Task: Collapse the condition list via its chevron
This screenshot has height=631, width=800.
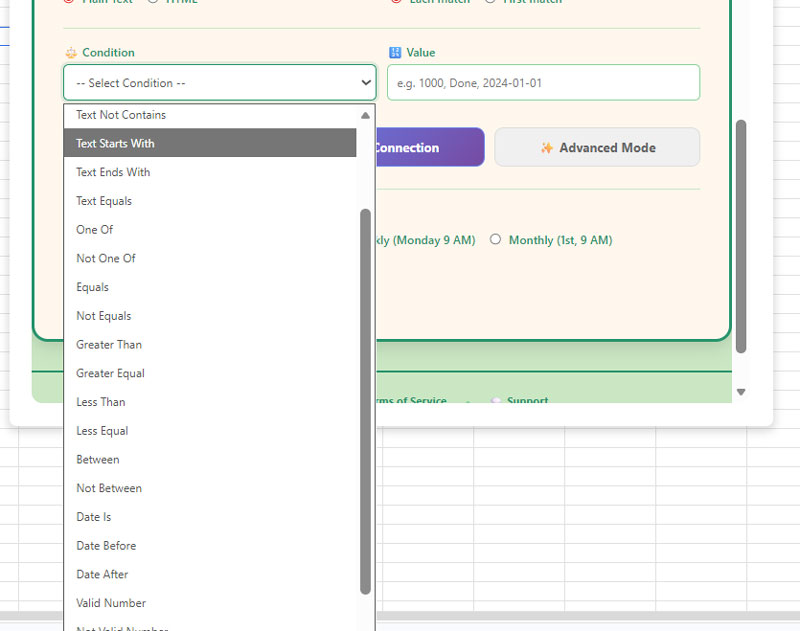Action: point(364,82)
